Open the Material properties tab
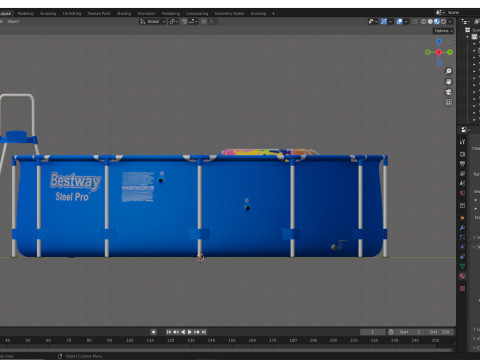This screenshot has height=360, width=480. point(462,276)
